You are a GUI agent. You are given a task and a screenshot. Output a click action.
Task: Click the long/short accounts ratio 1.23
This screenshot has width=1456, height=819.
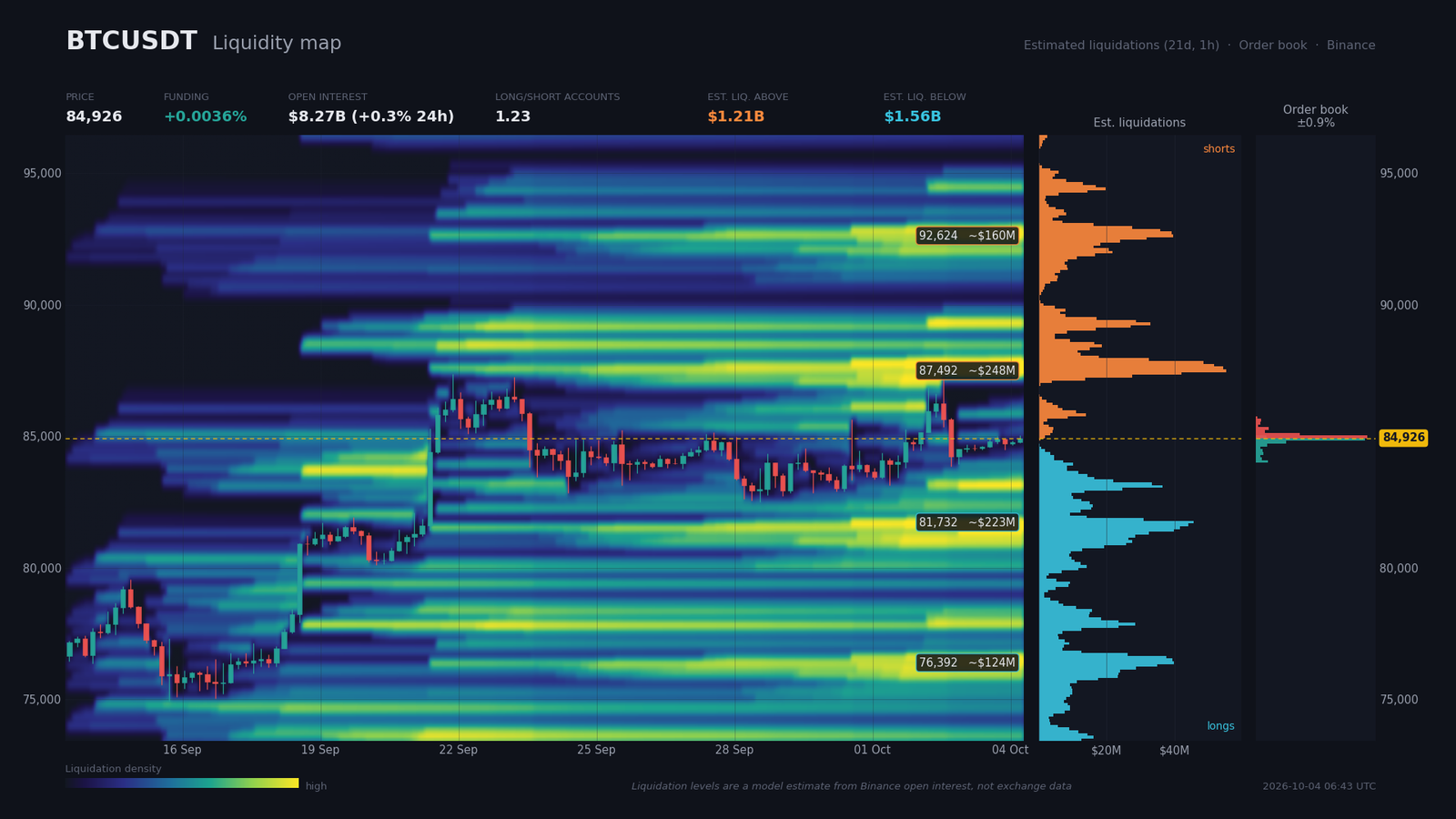[512, 116]
